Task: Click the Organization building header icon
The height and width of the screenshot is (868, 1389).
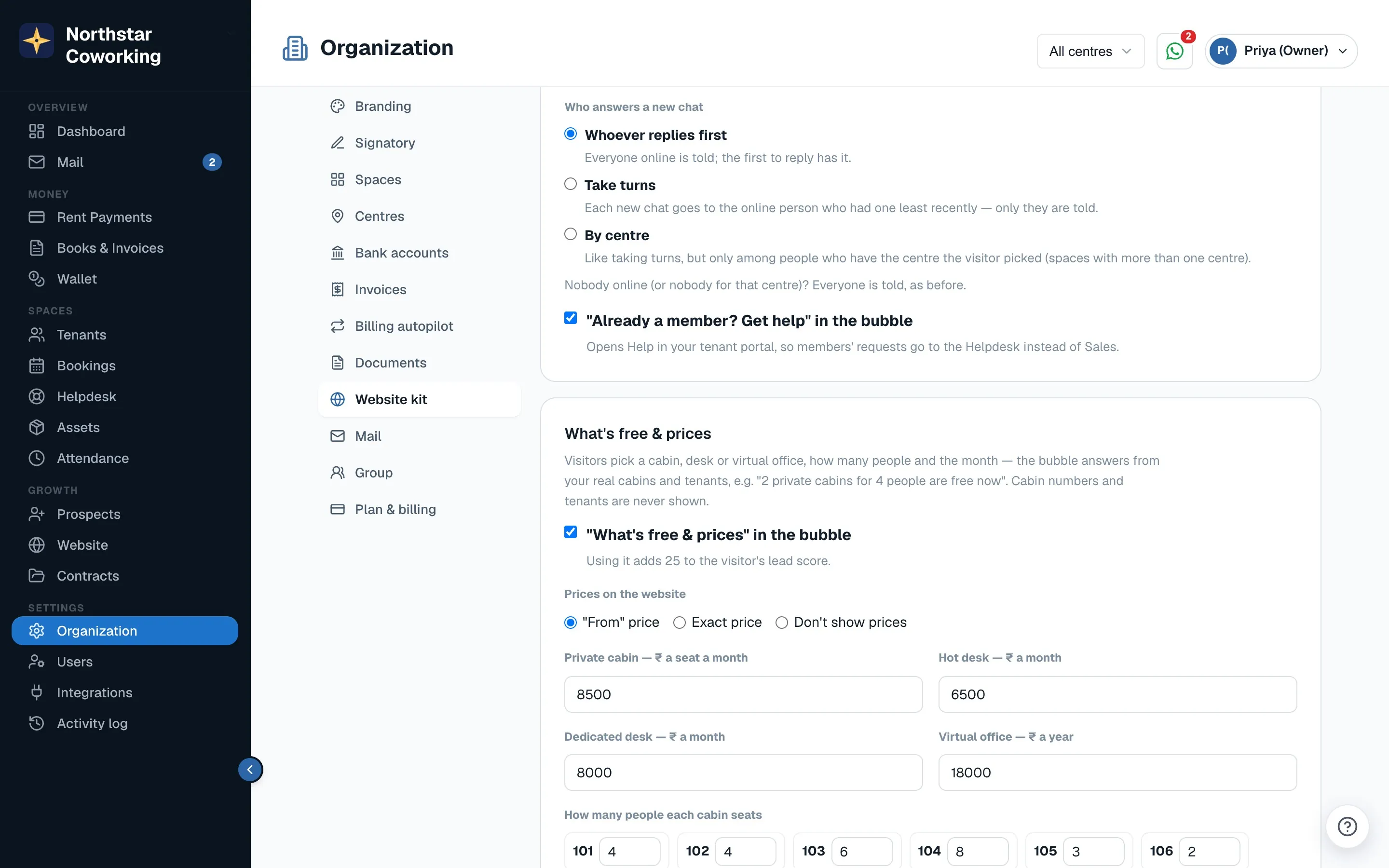Action: click(x=295, y=48)
